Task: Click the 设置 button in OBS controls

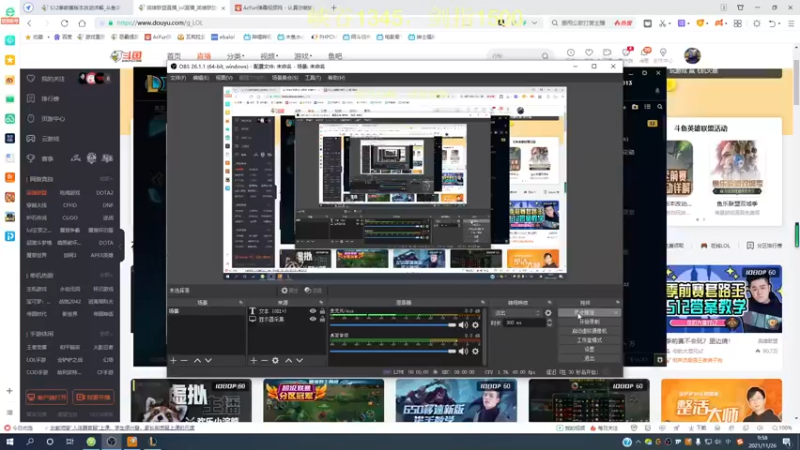Action: click(x=589, y=349)
